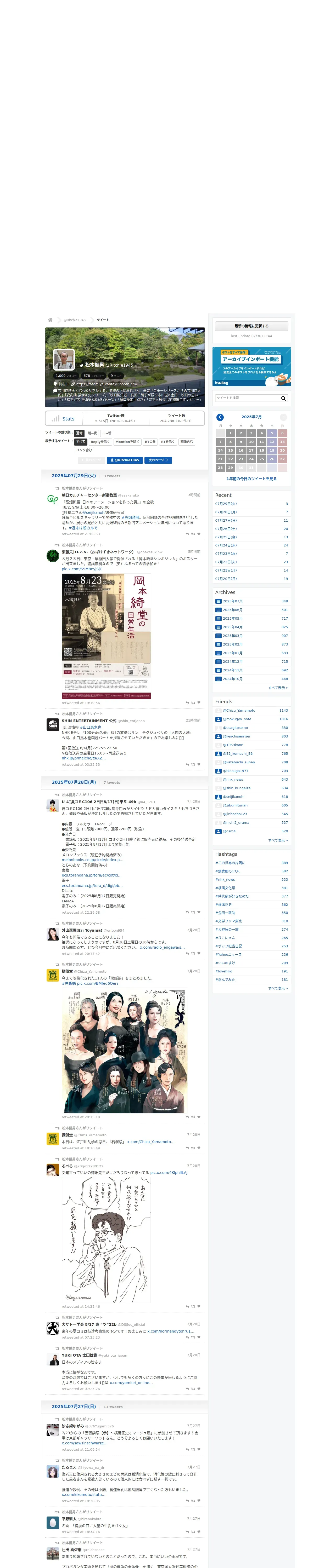Click the user icon beside @tkasuga1977
The image size is (336, 1568).
(x=218, y=771)
